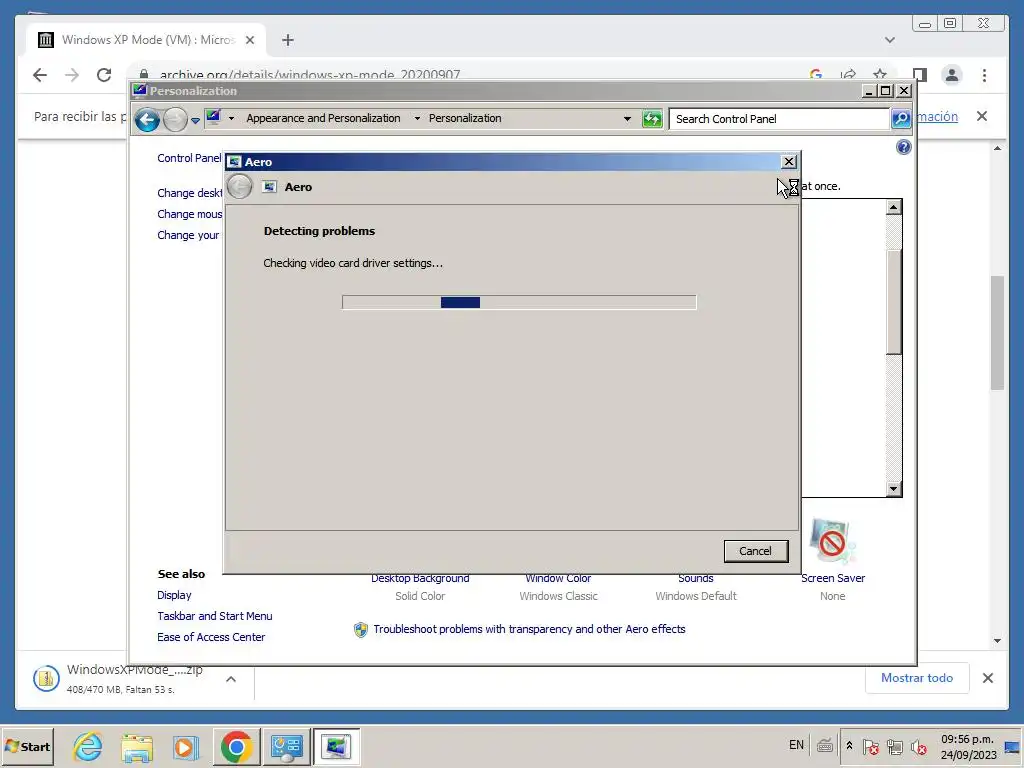
Task: Troubleshoot transparency and Aero effects link
Action: coord(530,629)
